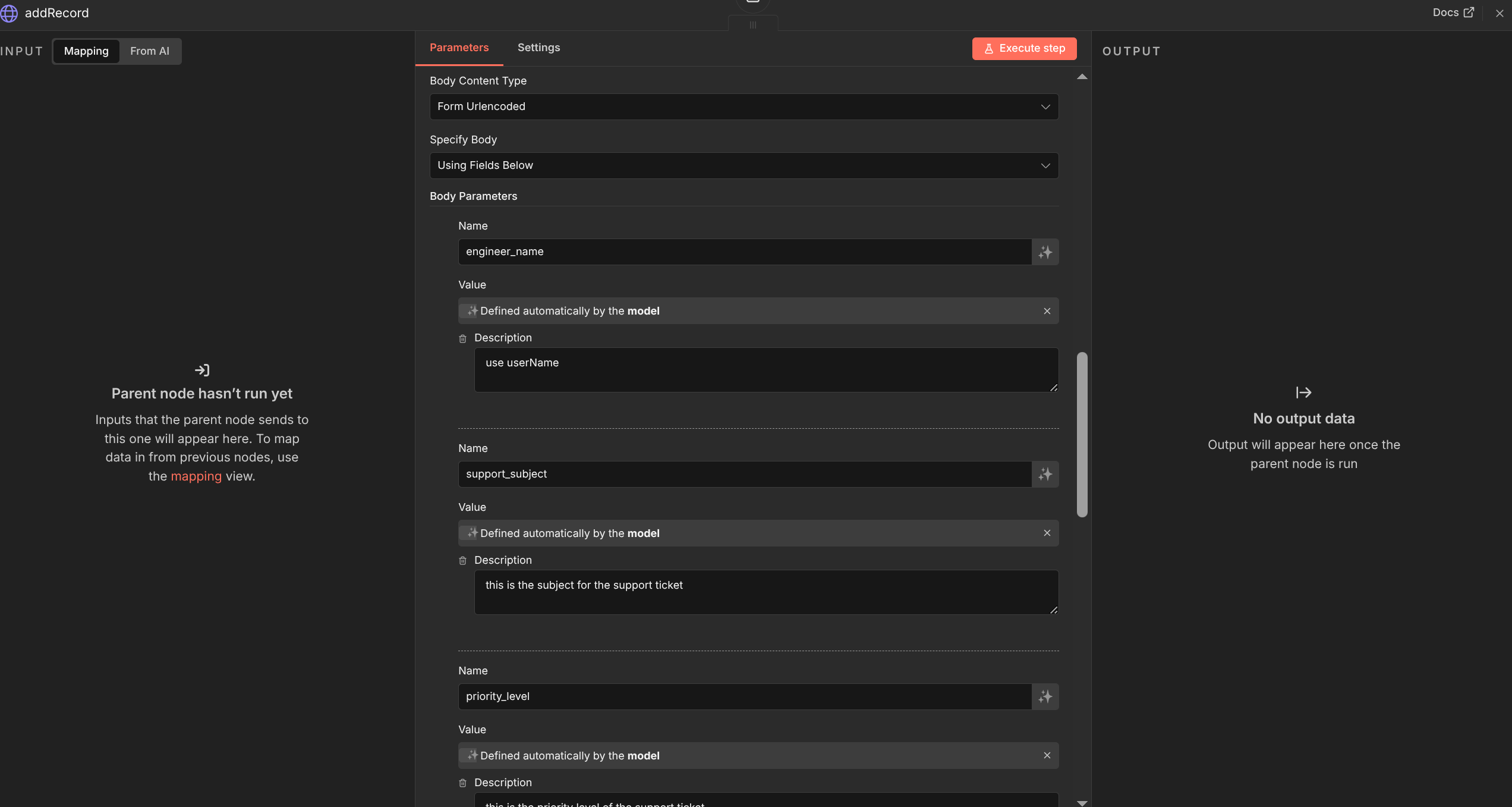This screenshot has width=1512, height=807.
Task: Remove the model-defined value for support_subject
Action: pos(1047,533)
